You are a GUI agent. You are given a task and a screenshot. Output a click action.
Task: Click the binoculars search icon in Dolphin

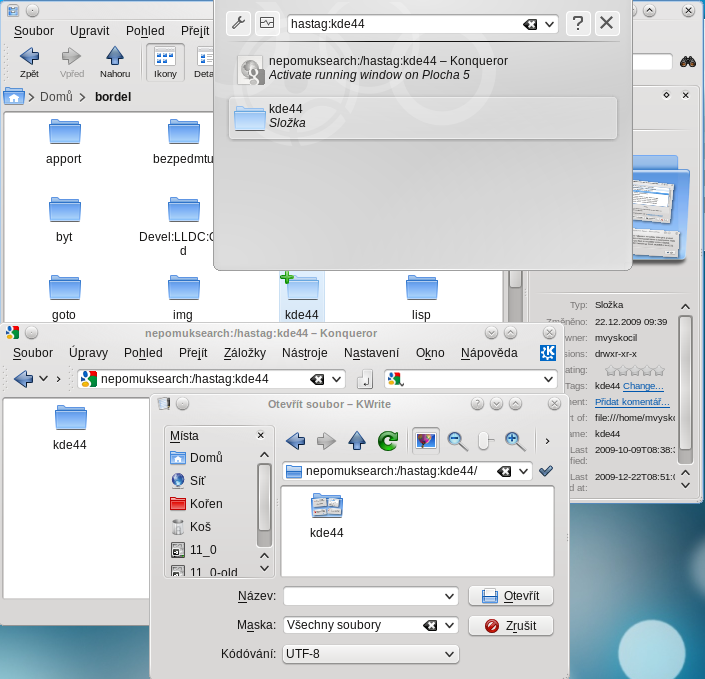point(687,62)
